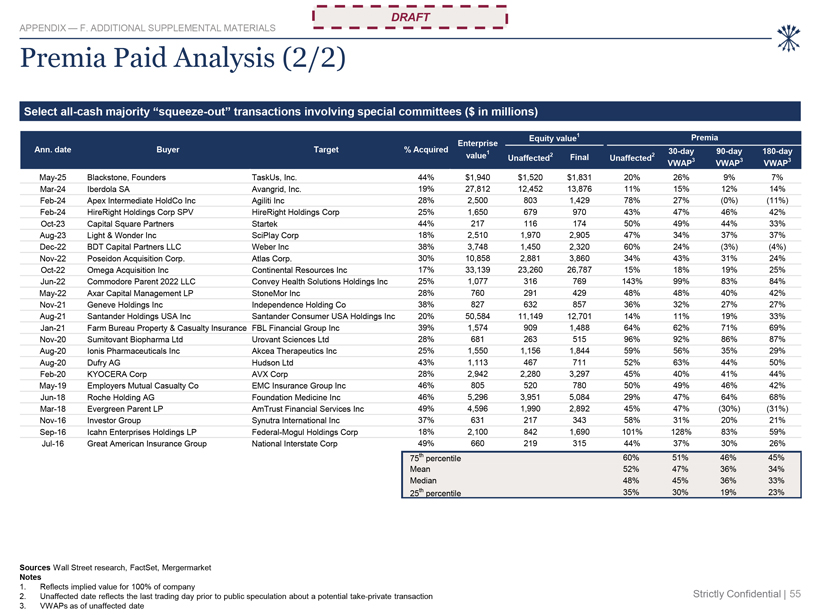Select target 'Weber Inc'
The height and width of the screenshot is (615, 820).
pos(270,247)
